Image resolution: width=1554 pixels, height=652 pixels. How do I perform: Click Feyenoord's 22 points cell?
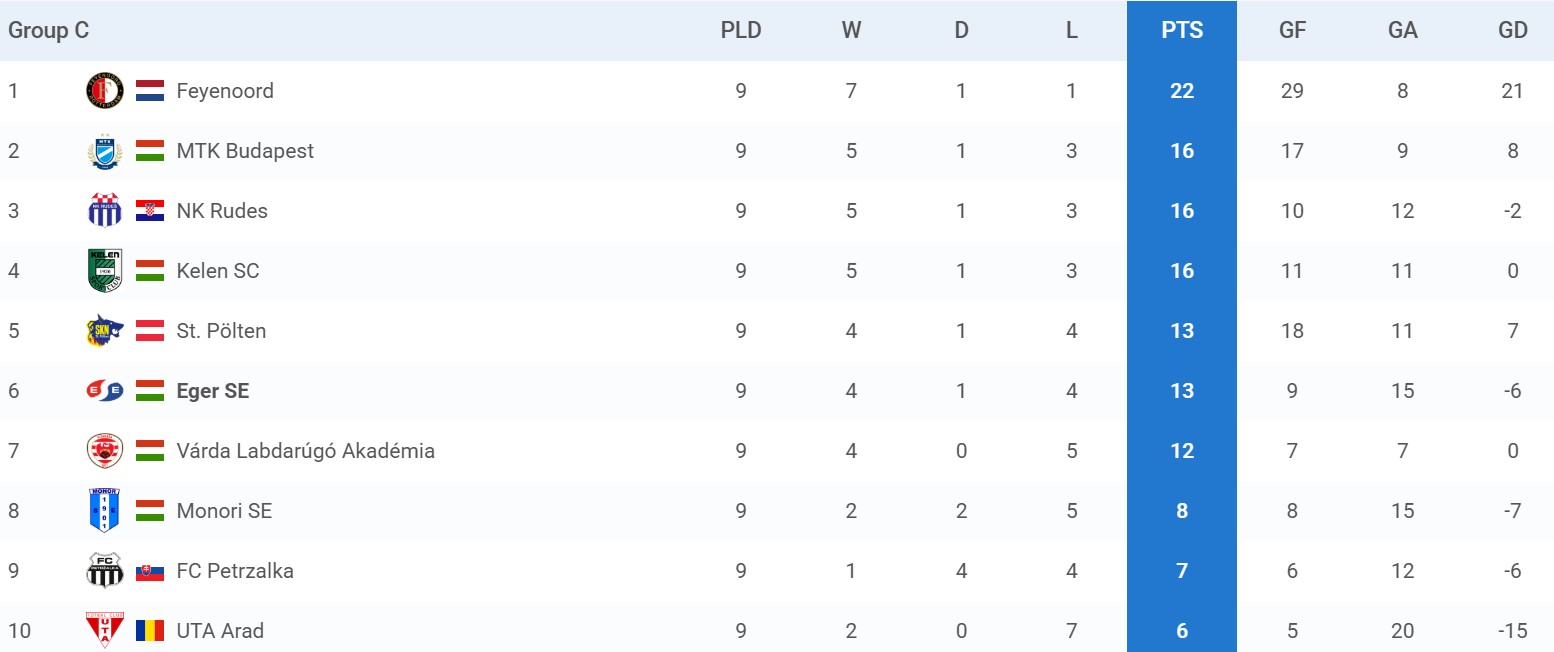(x=1182, y=91)
